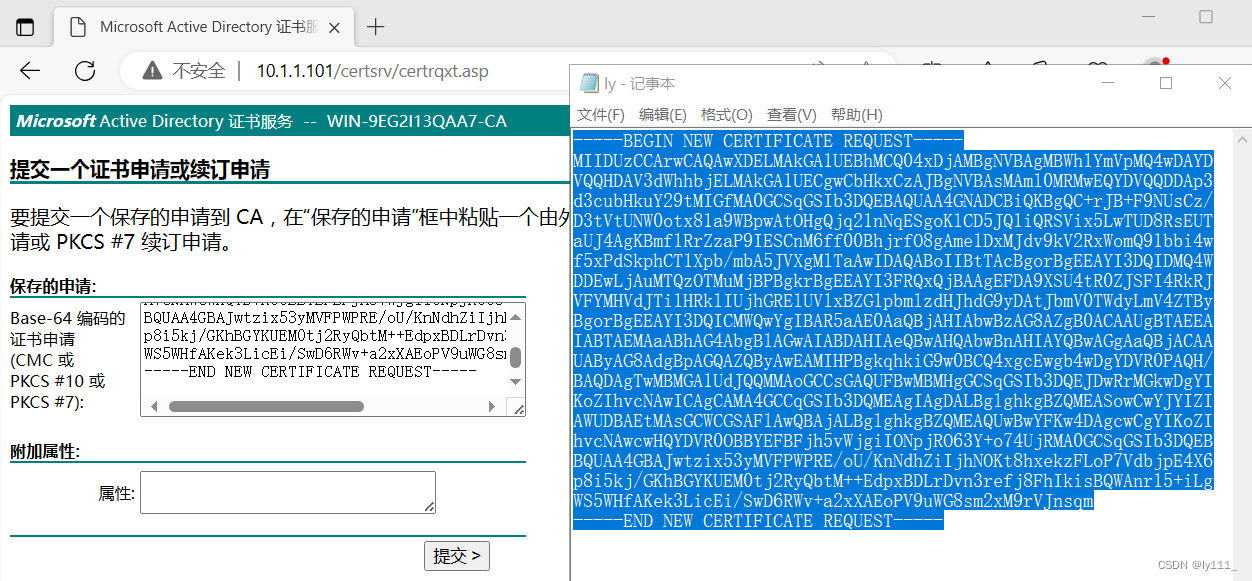Image resolution: width=1252 pixels, height=581 pixels.
Task: Open a new browser tab with the plus icon
Action: pos(376,27)
